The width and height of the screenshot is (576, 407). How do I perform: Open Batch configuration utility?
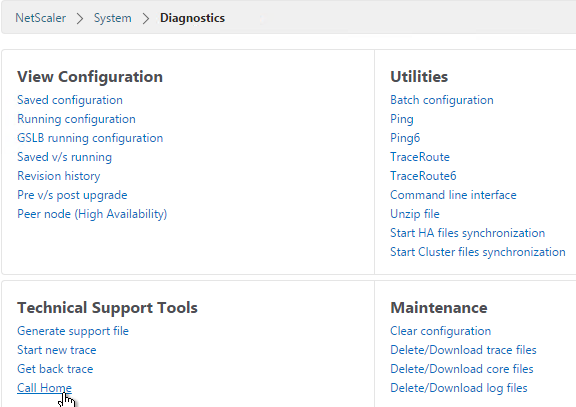(x=442, y=100)
